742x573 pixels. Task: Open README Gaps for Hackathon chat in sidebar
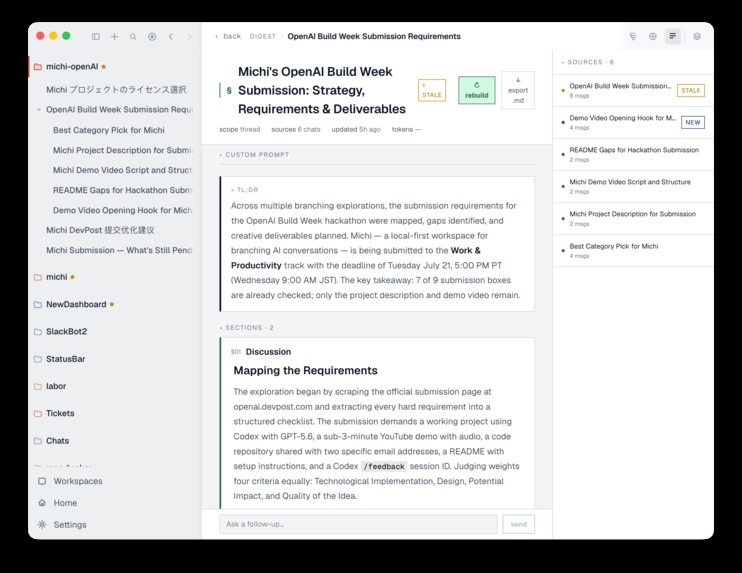tap(123, 190)
